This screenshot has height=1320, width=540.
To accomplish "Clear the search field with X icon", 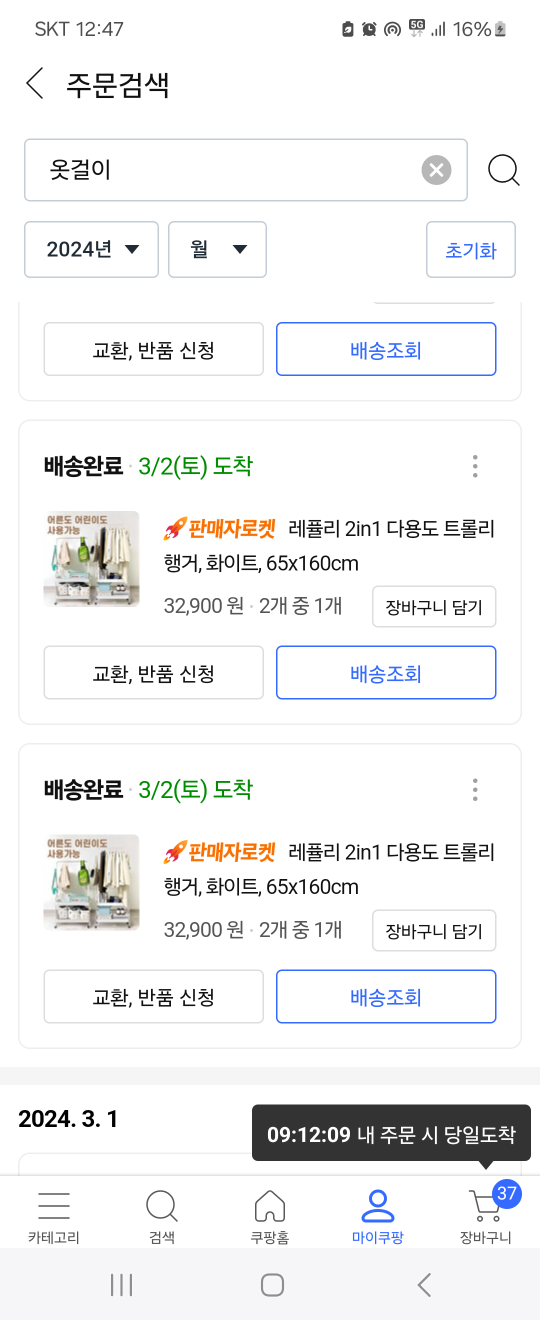I will 436,170.
